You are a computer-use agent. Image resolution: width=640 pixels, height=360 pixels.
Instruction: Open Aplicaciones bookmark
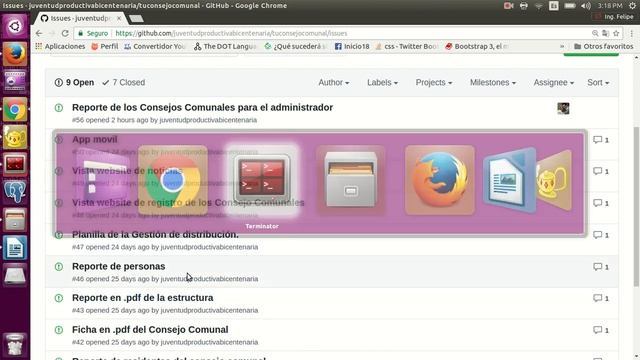click(x=60, y=47)
